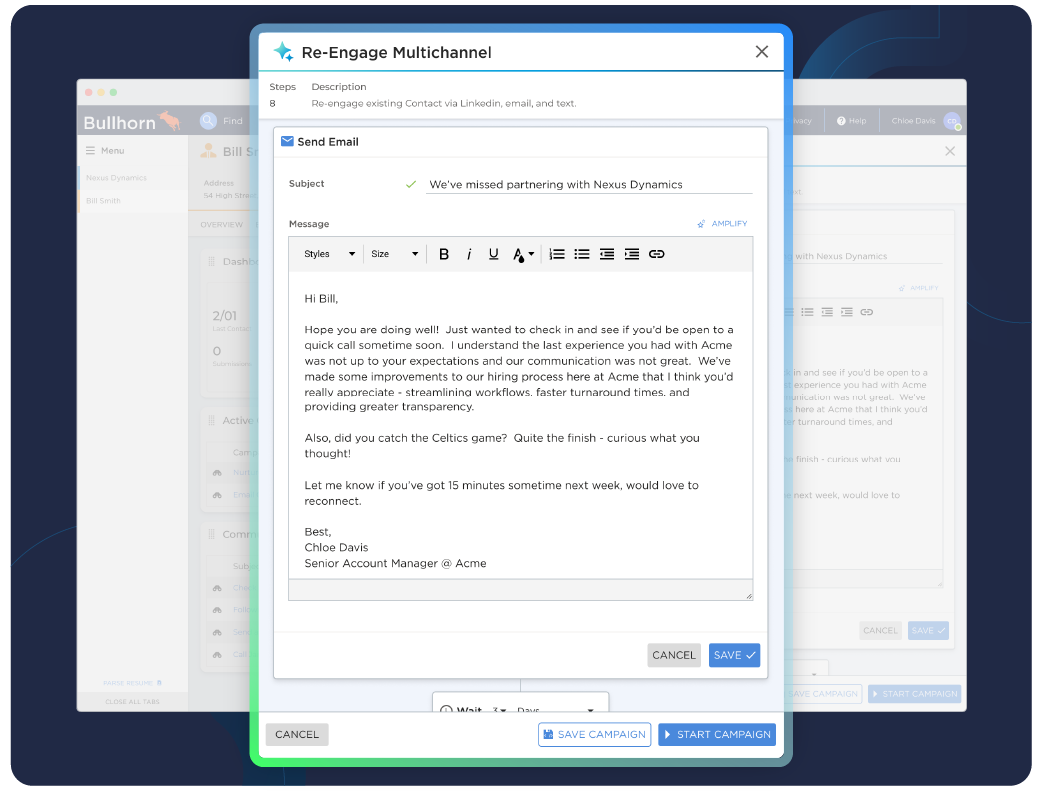1043x791 pixels.
Task: Open the Styles dropdown
Action: click(x=329, y=254)
